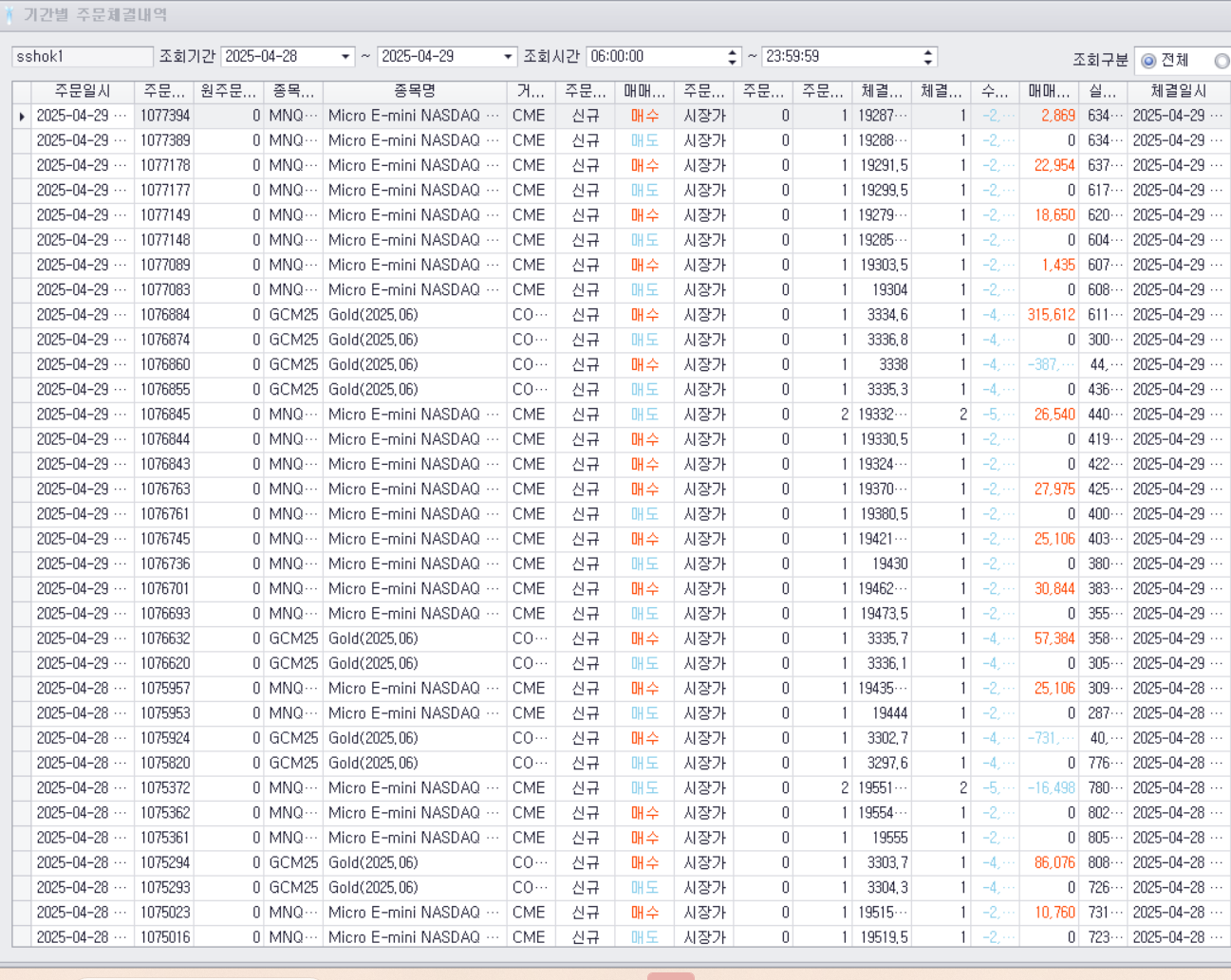This screenshot has width=1231, height=980.
Task: Click the window icon beside 기간별 주문체결내역
Action: click(x=9, y=15)
